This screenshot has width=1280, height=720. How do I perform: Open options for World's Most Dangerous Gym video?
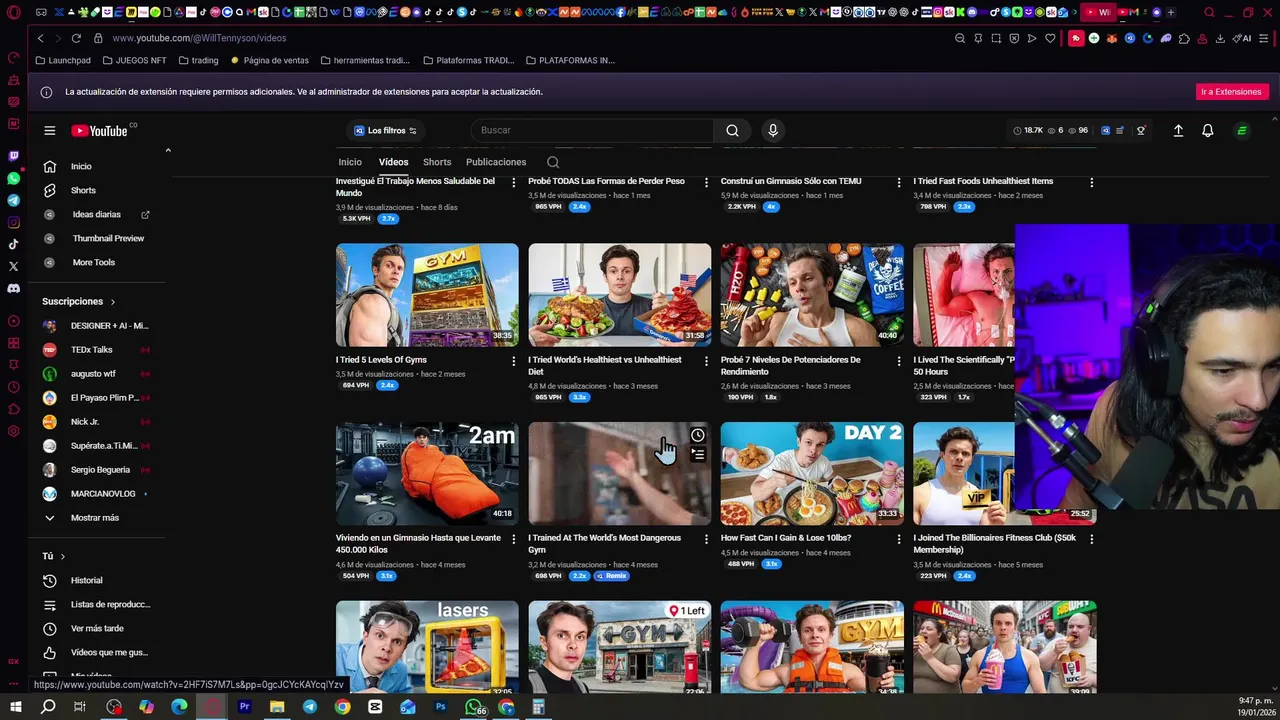click(x=706, y=538)
